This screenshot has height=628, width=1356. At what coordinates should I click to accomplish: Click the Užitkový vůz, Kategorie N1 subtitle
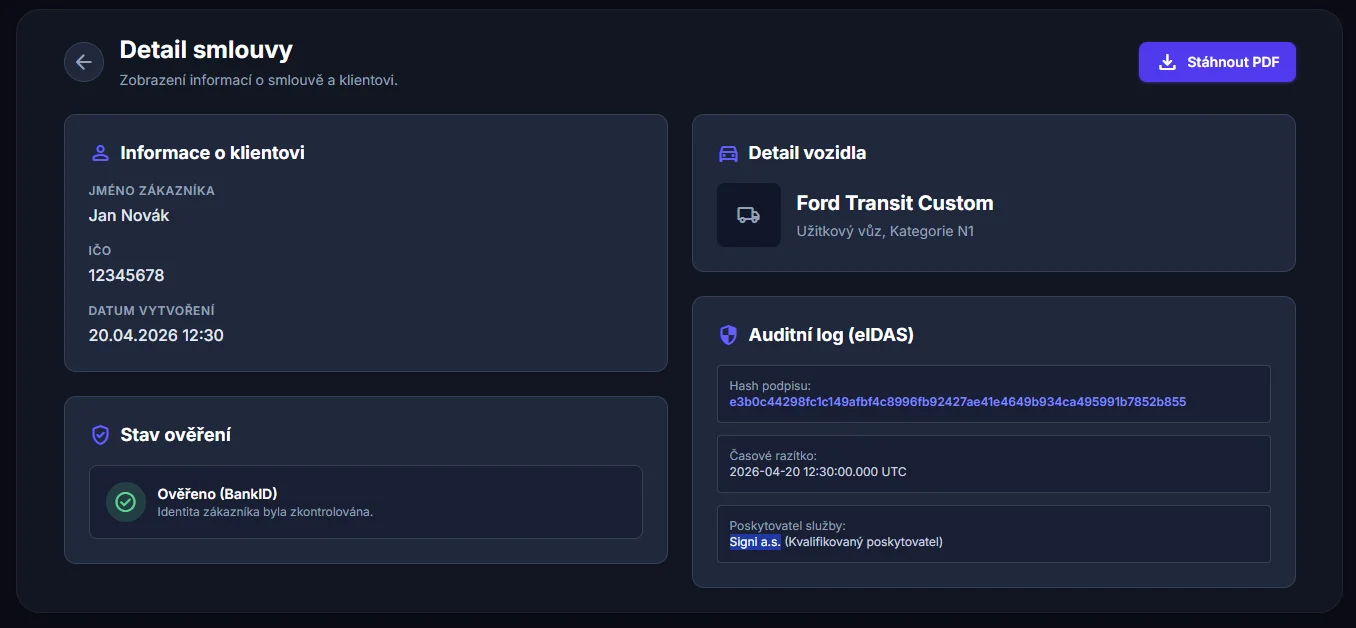click(x=884, y=231)
